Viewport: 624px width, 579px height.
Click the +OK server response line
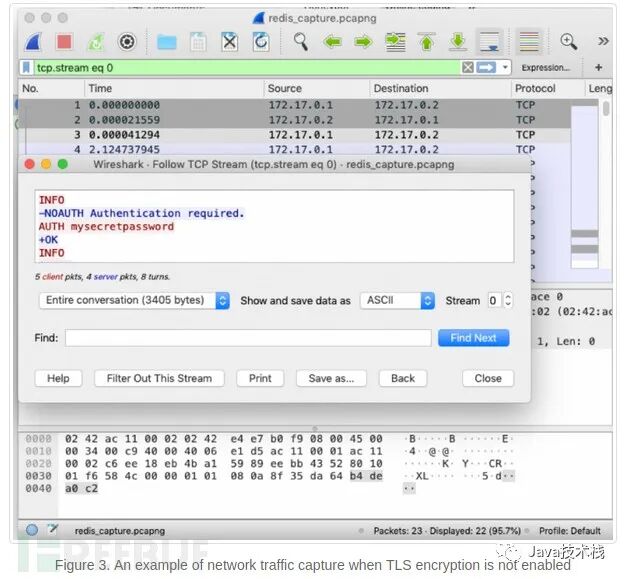point(48,240)
